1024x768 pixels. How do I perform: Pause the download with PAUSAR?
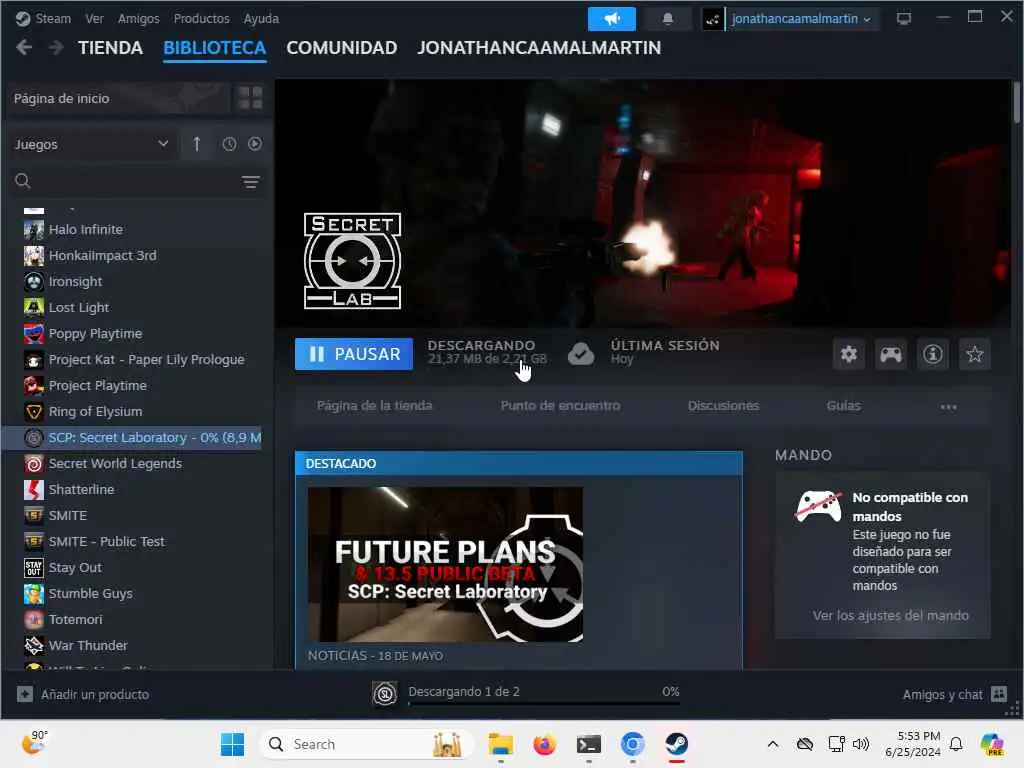[354, 354]
